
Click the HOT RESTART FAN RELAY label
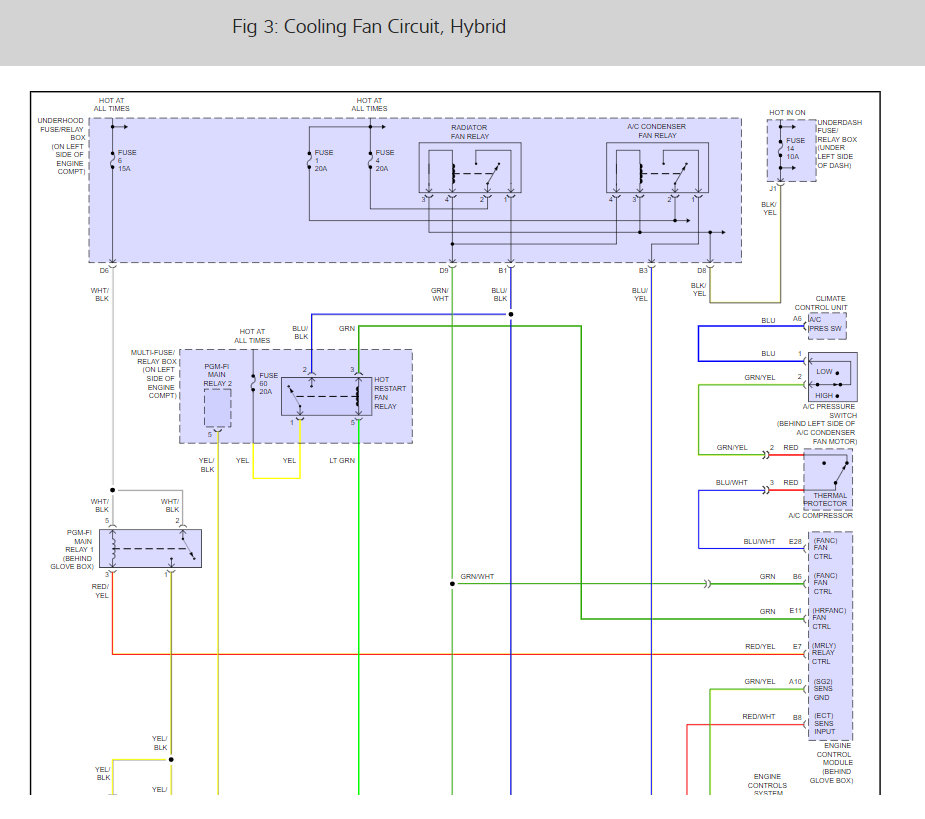(x=390, y=393)
